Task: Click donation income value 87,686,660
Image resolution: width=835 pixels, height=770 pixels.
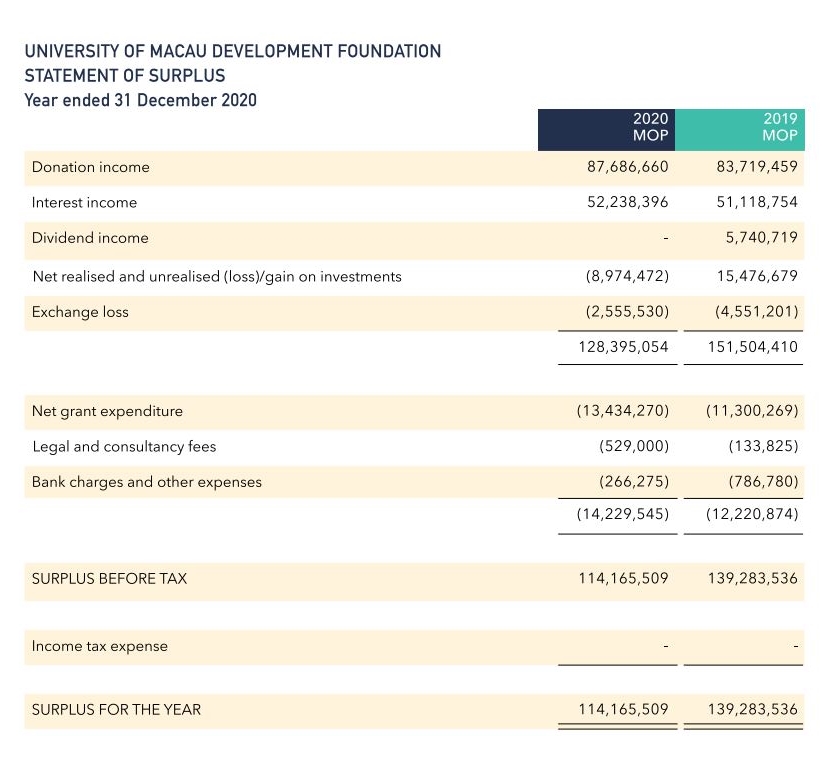Action: pos(627,167)
